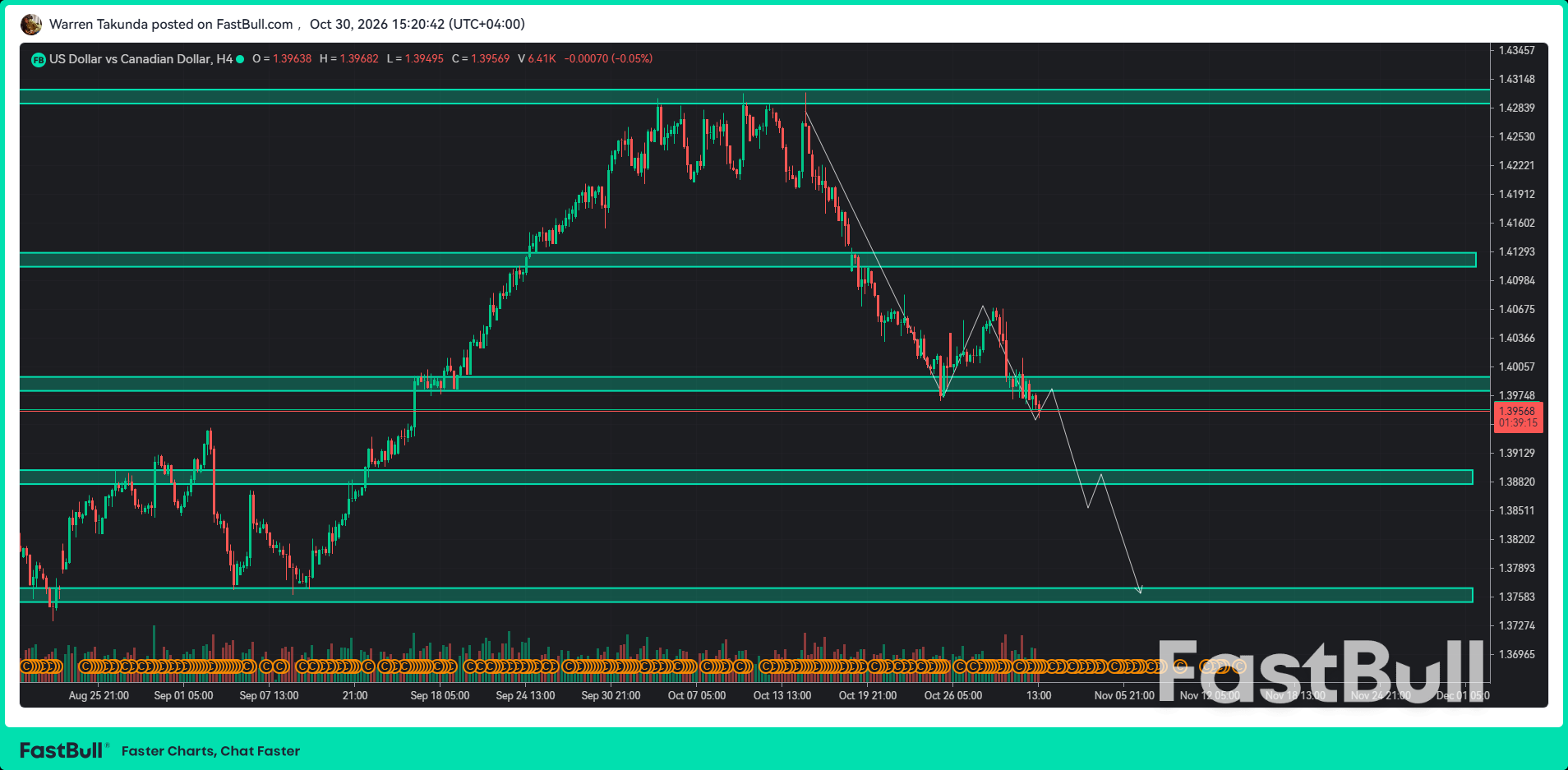Click price axis label 1.42530
Image resolution: width=1568 pixels, height=770 pixels.
1516,136
